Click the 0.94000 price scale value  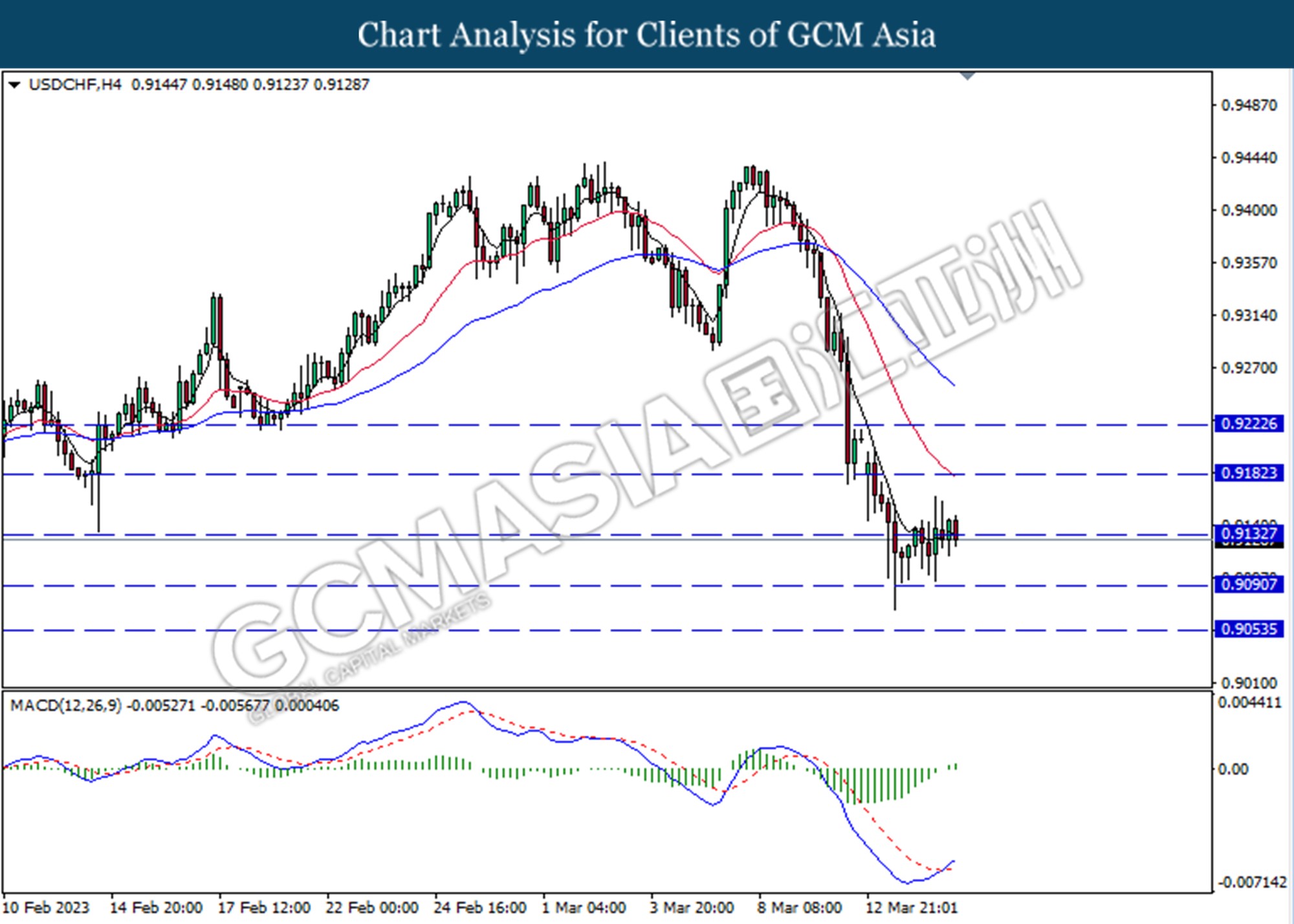pos(1249,210)
